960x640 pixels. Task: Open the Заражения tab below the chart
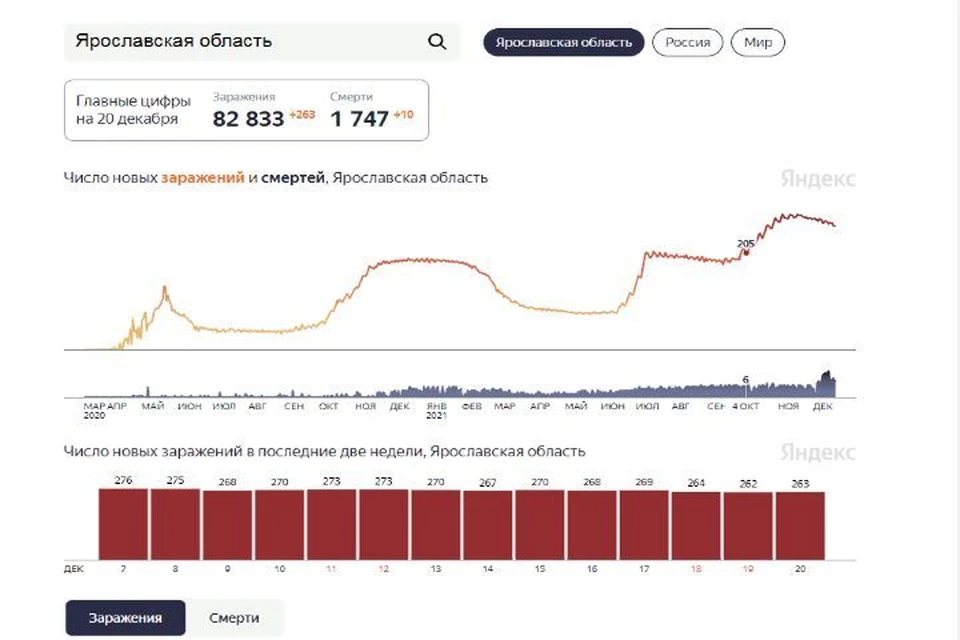pos(126,617)
